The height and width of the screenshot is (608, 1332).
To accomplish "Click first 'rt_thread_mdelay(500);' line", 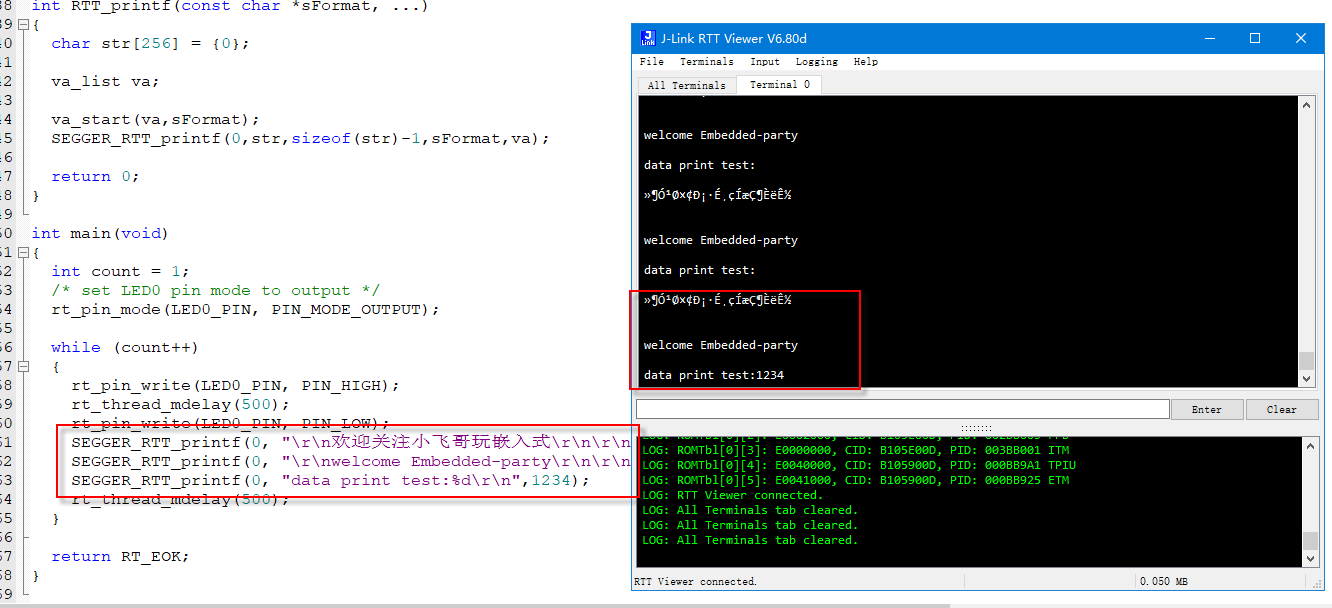I will [180, 404].
